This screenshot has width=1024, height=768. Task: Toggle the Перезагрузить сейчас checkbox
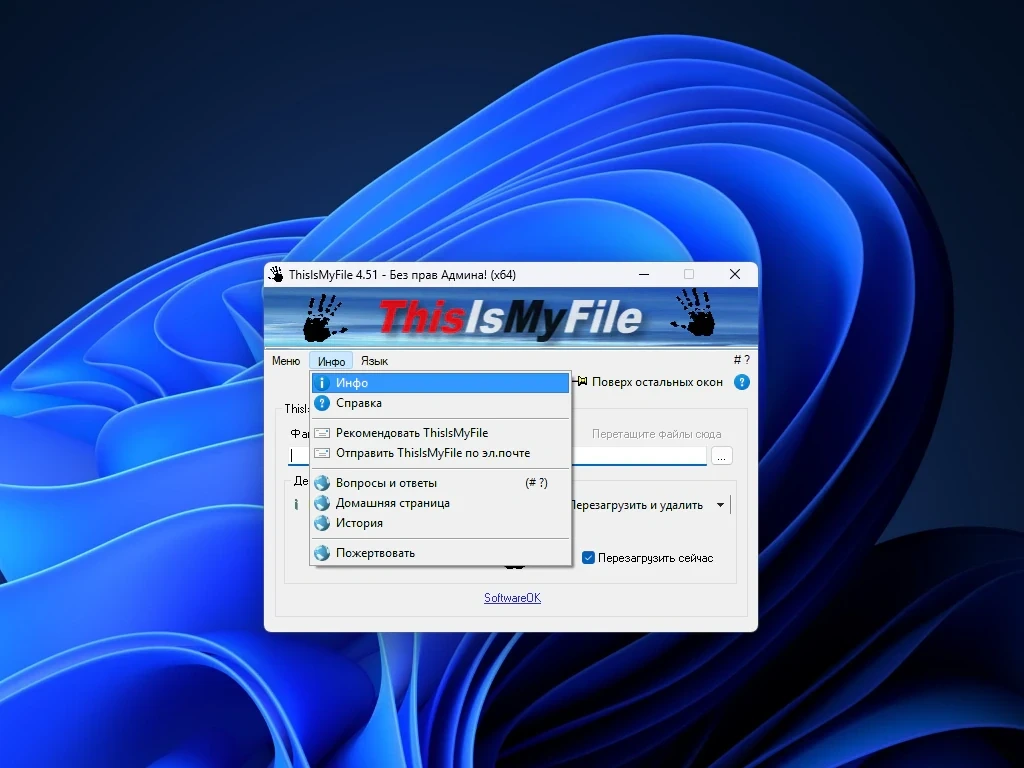click(x=588, y=558)
